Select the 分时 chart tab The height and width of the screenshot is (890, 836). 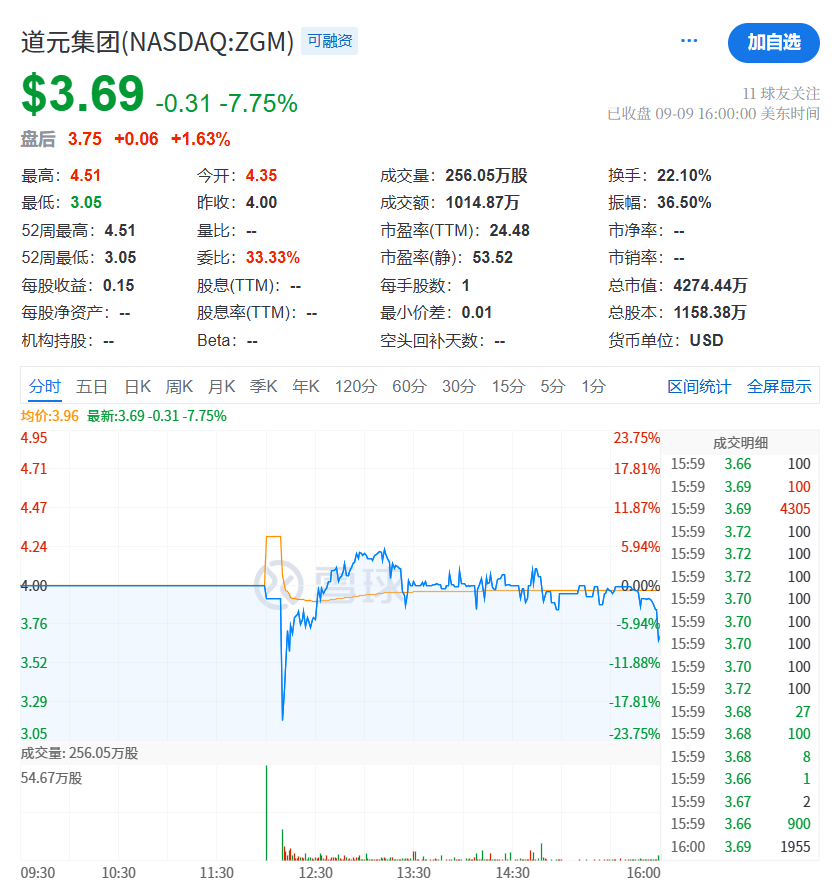[45, 386]
